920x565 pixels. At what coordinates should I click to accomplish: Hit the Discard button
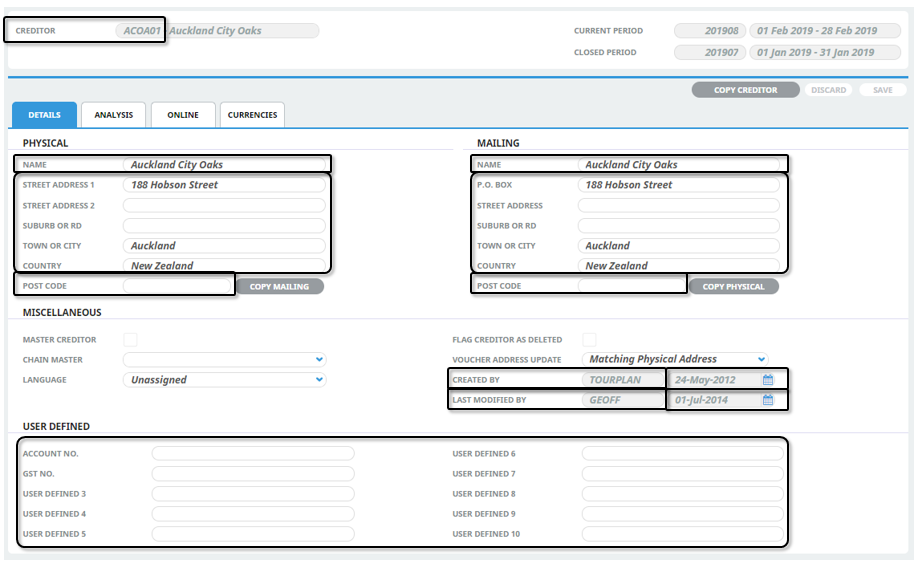click(828, 90)
